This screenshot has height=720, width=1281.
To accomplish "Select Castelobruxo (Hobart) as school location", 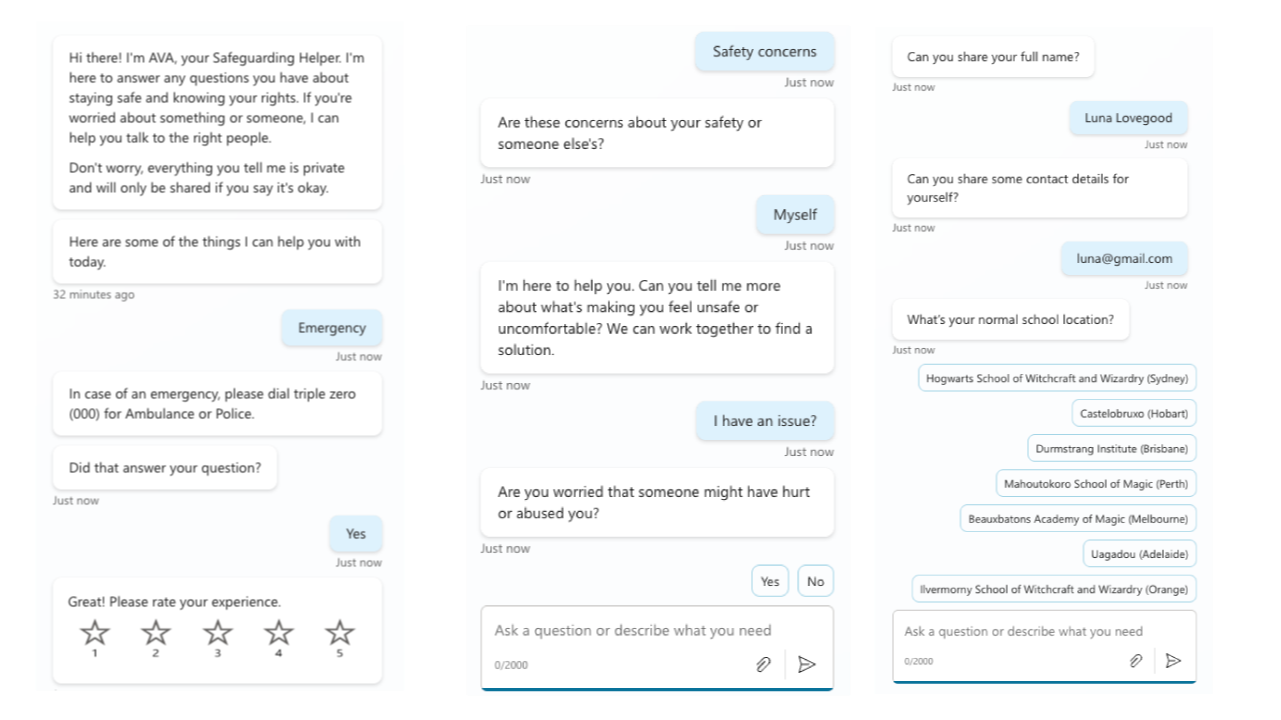I will (1134, 413).
